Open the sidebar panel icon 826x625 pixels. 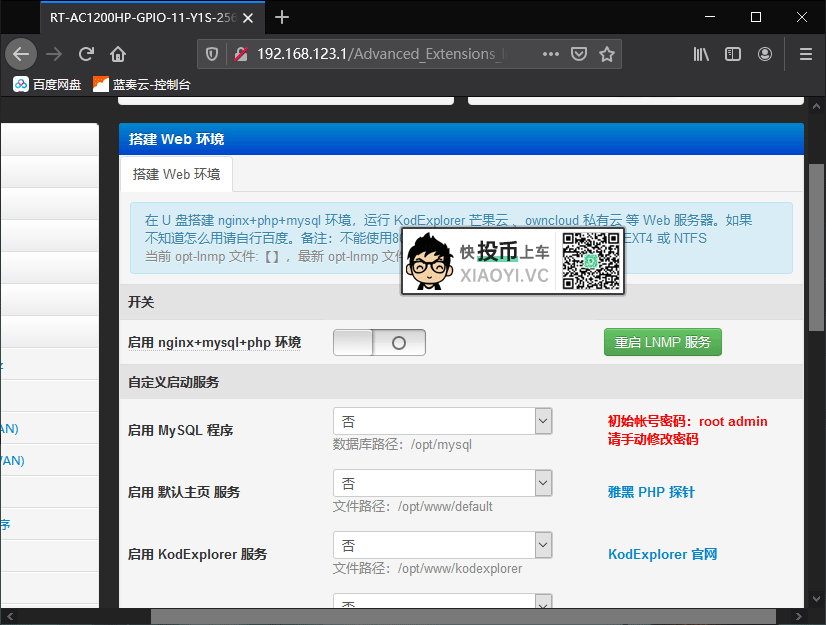(731, 54)
